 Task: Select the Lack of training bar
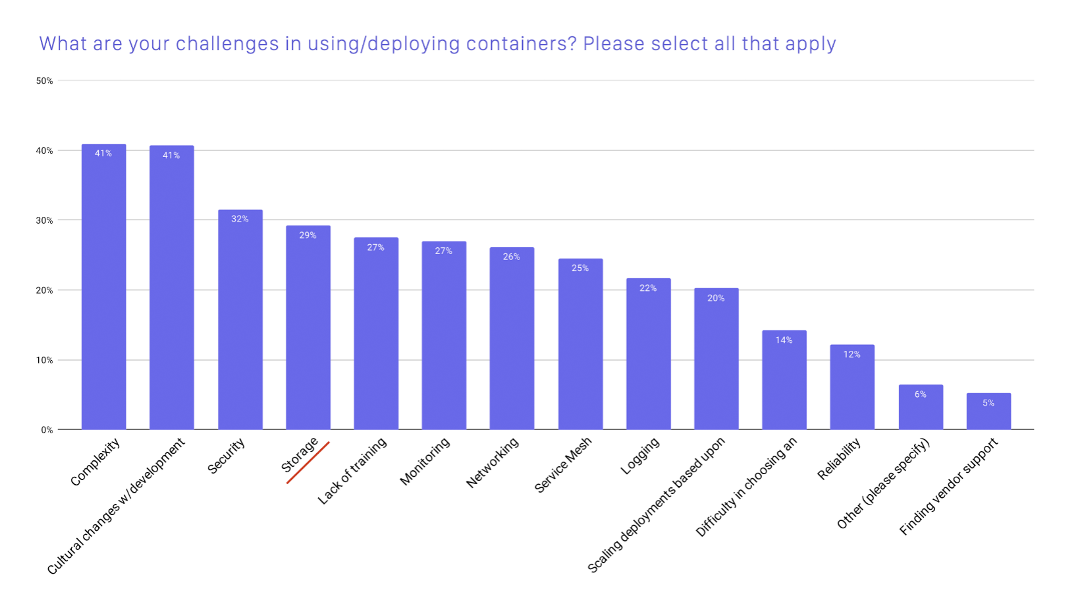click(x=376, y=334)
